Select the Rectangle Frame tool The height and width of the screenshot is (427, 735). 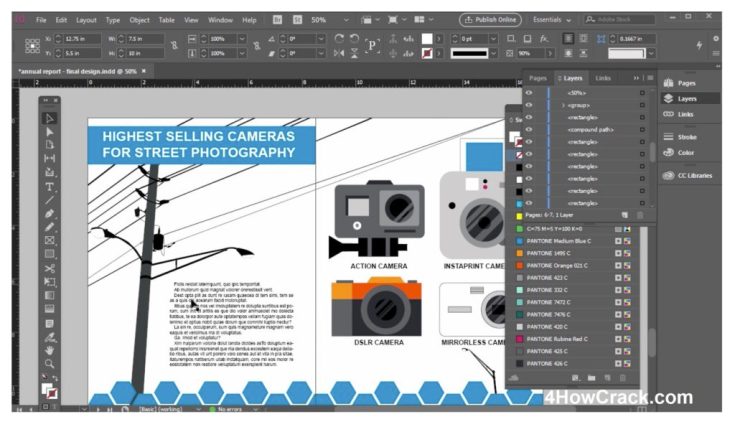coord(49,240)
